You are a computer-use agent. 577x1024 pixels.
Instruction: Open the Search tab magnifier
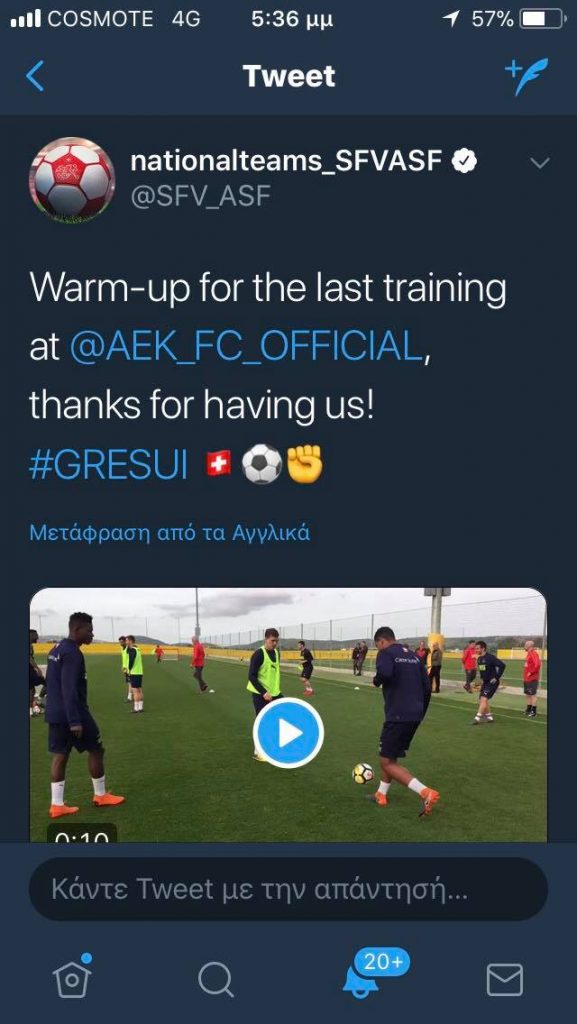[215, 980]
